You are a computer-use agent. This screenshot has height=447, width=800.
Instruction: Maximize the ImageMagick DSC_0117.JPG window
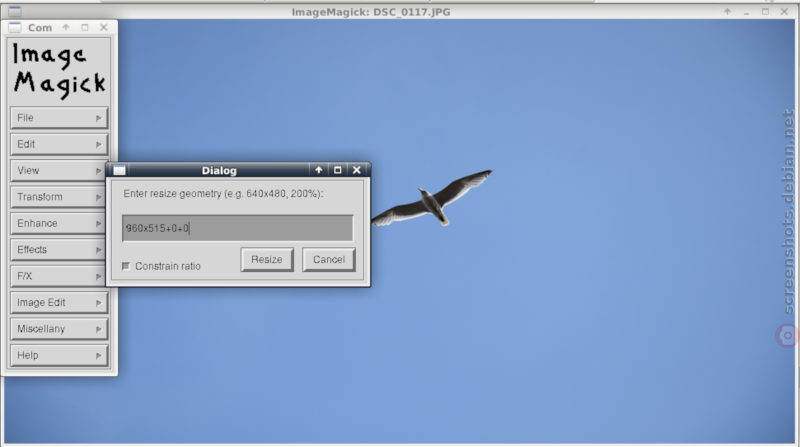(765, 11)
